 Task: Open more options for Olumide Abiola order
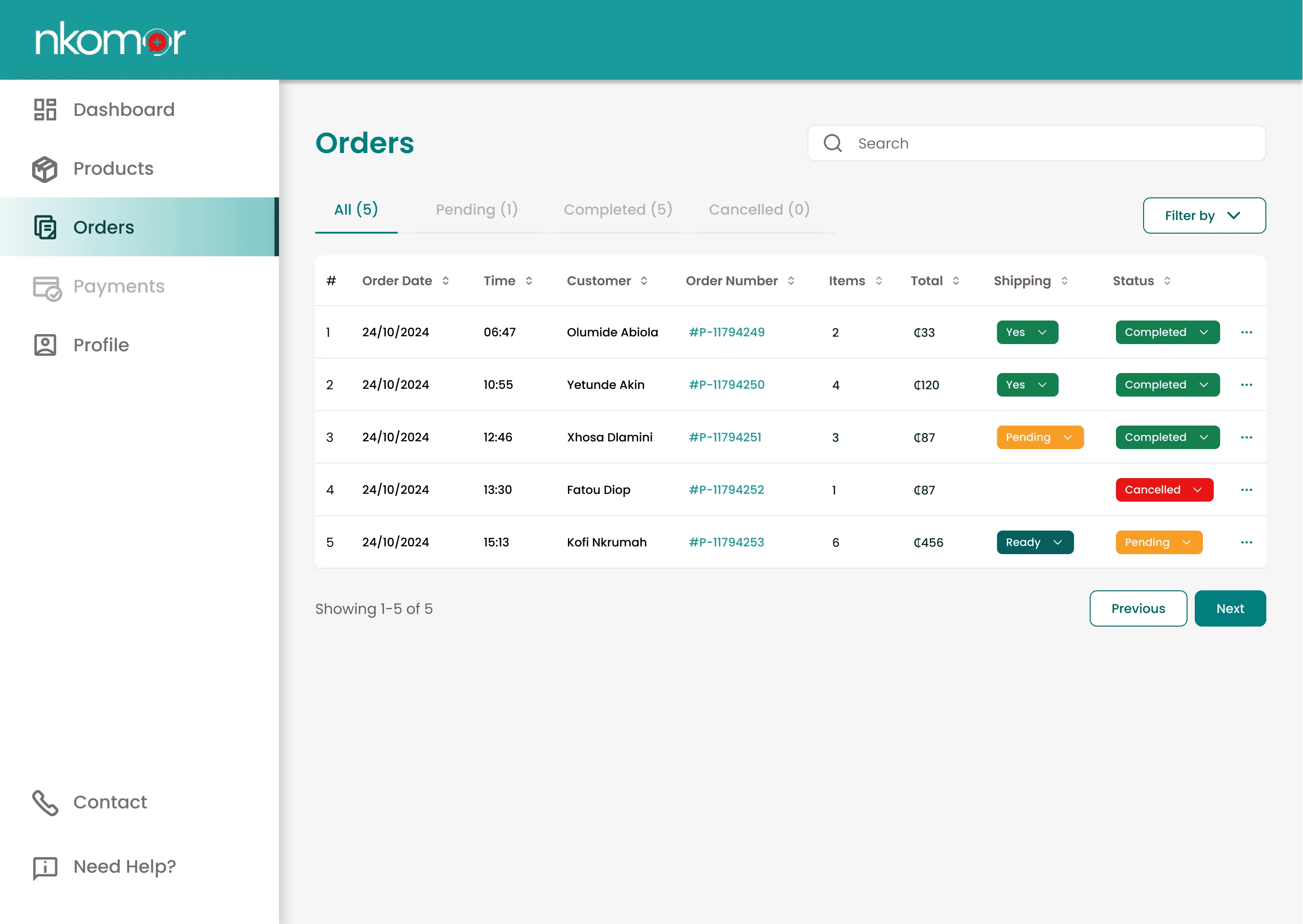coord(1247,332)
